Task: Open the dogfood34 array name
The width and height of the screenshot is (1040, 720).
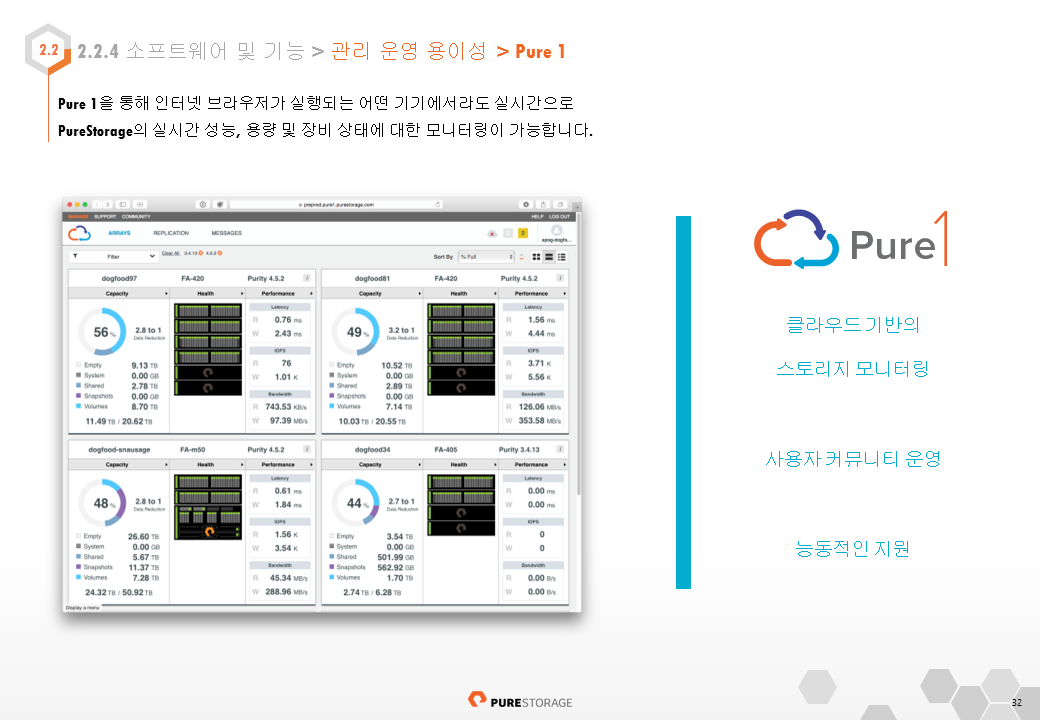Action: point(372,450)
